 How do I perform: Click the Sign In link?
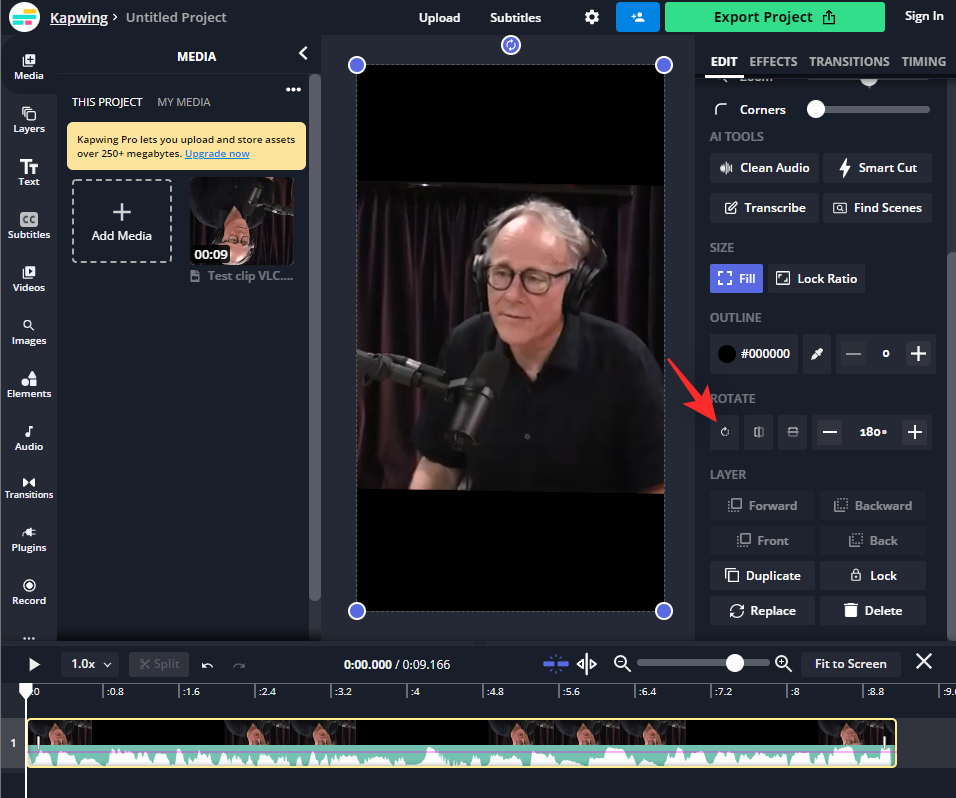pos(924,16)
